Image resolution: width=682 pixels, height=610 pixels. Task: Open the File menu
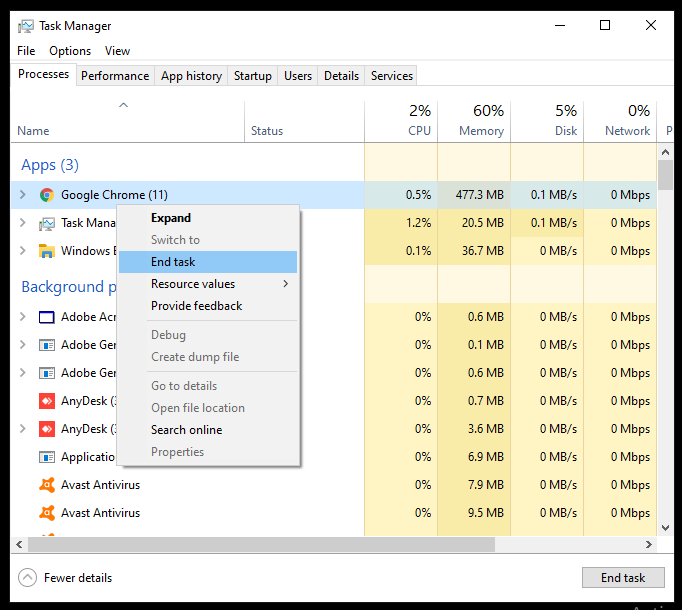pos(26,51)
